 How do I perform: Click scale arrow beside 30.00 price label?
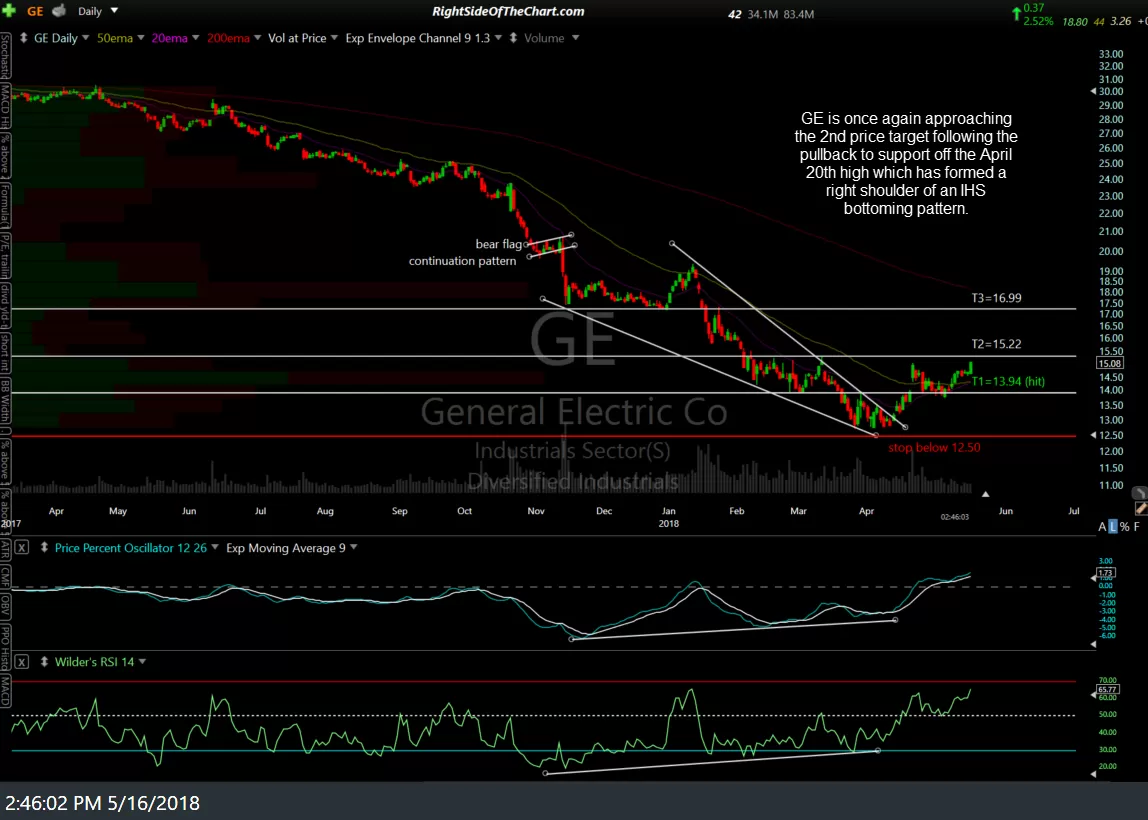(x=1093, y=92)
